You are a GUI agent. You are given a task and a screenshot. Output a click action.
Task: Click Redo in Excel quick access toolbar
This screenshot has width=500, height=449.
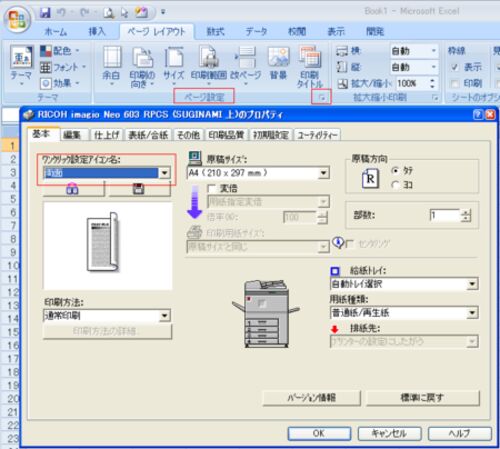coord(84,13)
